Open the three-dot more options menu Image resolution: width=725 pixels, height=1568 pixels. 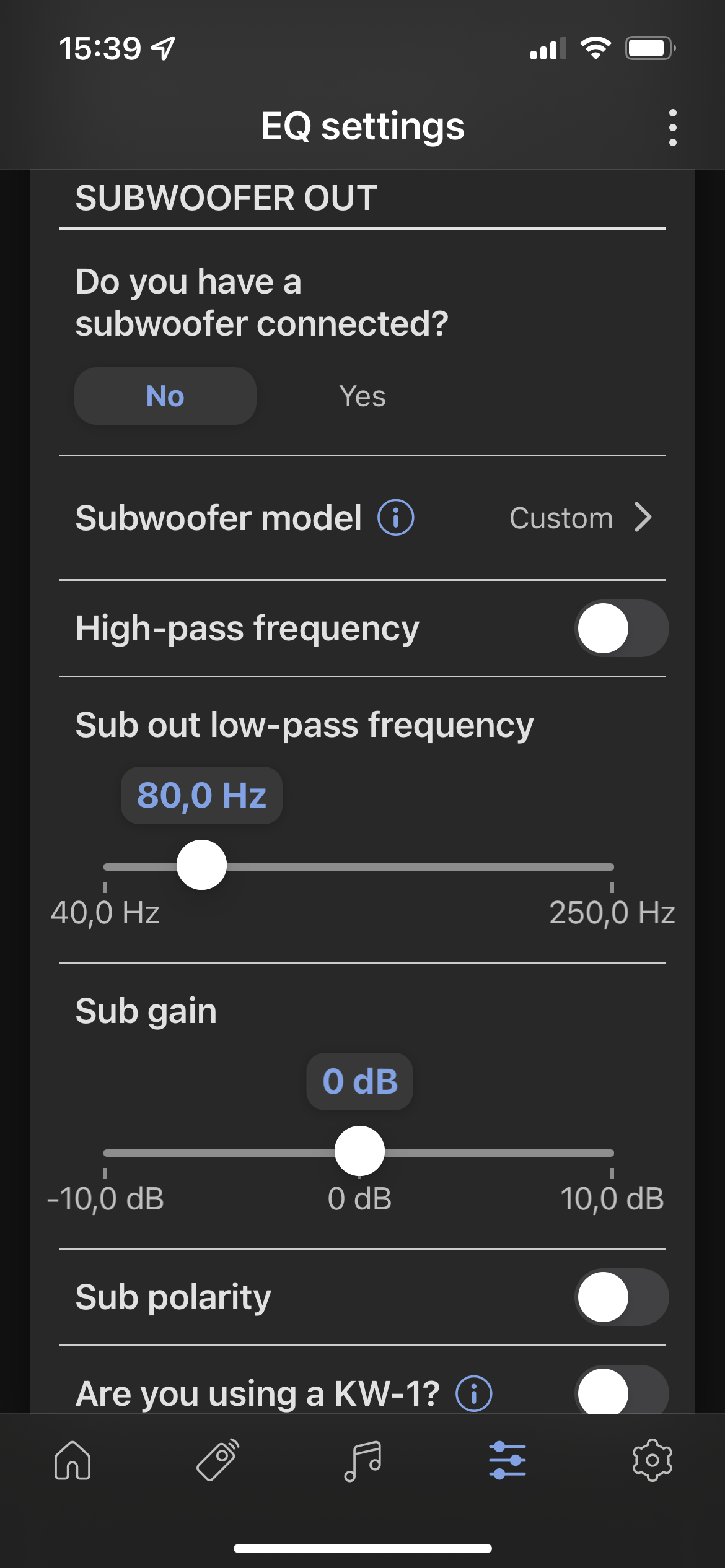click(672, 128)
